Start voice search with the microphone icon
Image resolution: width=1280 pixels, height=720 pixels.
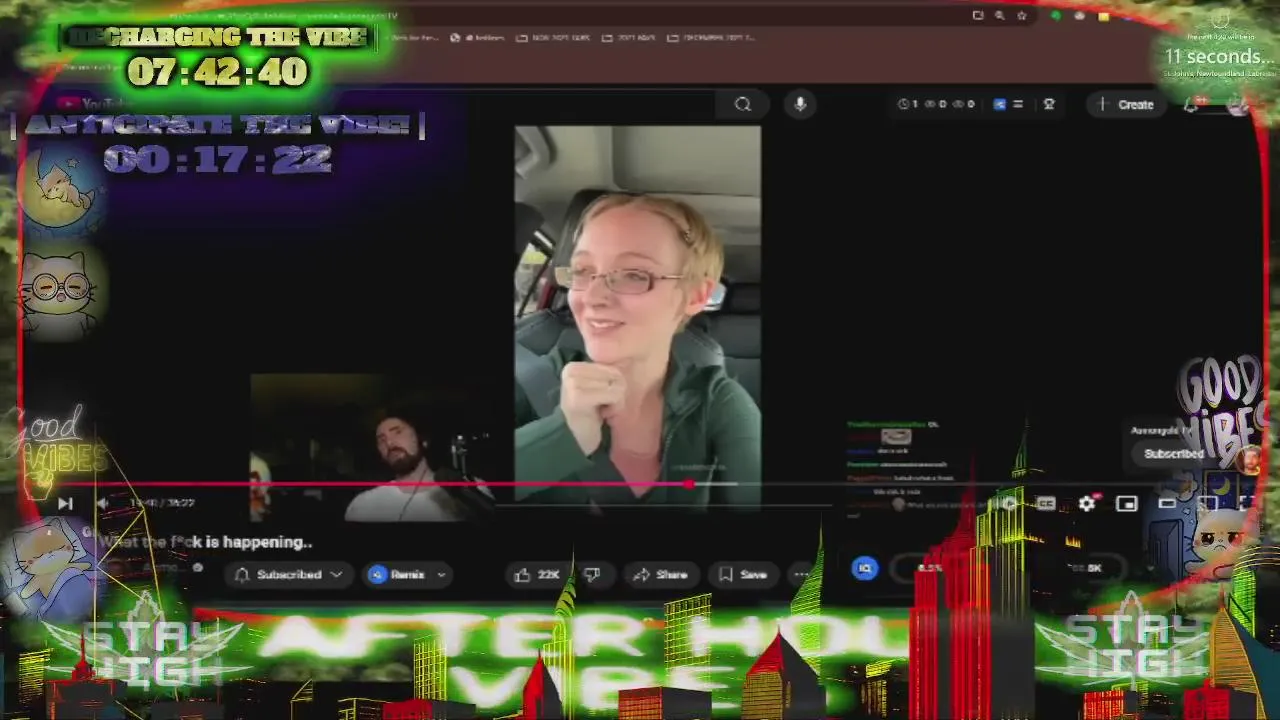click(x=800, y=104)
